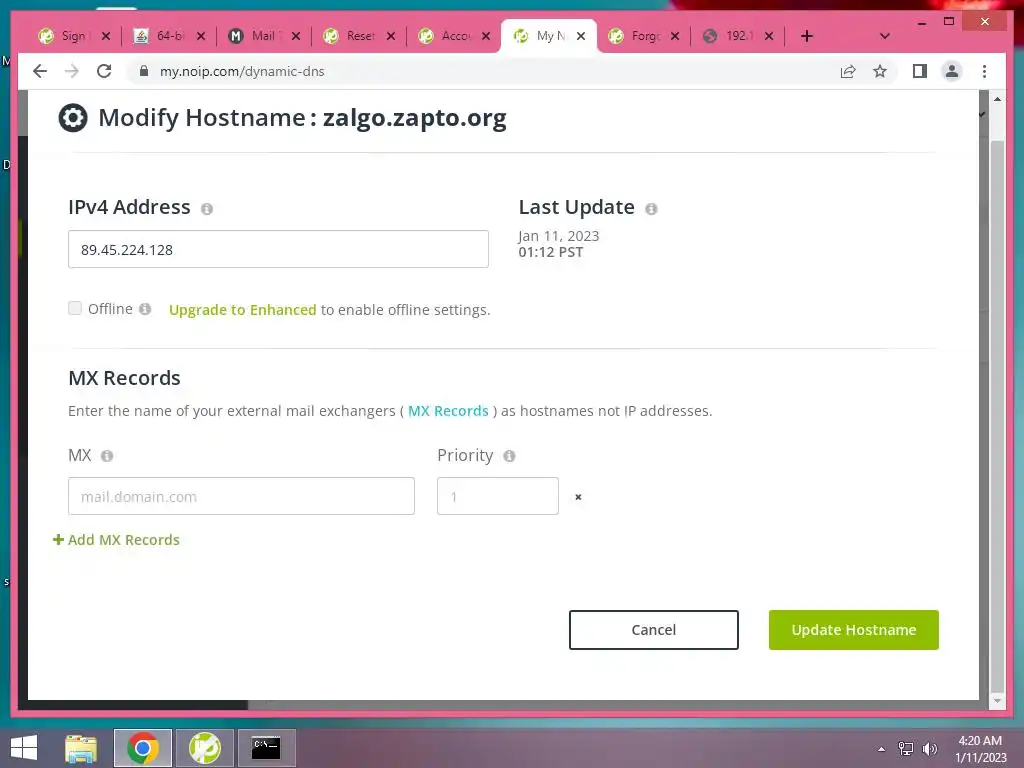1024x768 pixels.
Task: Click the IPv4 Address input field
Action: tap(278, 249)
